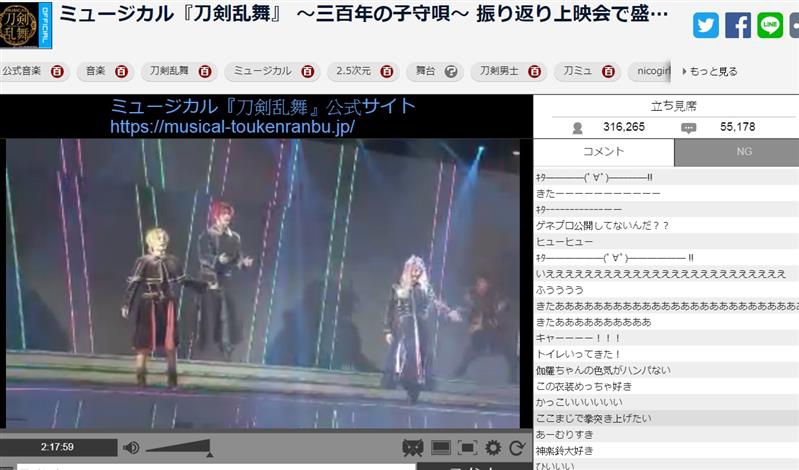Open dictionary icon beside 刀剣乱舞 tag

coord(205,71)
